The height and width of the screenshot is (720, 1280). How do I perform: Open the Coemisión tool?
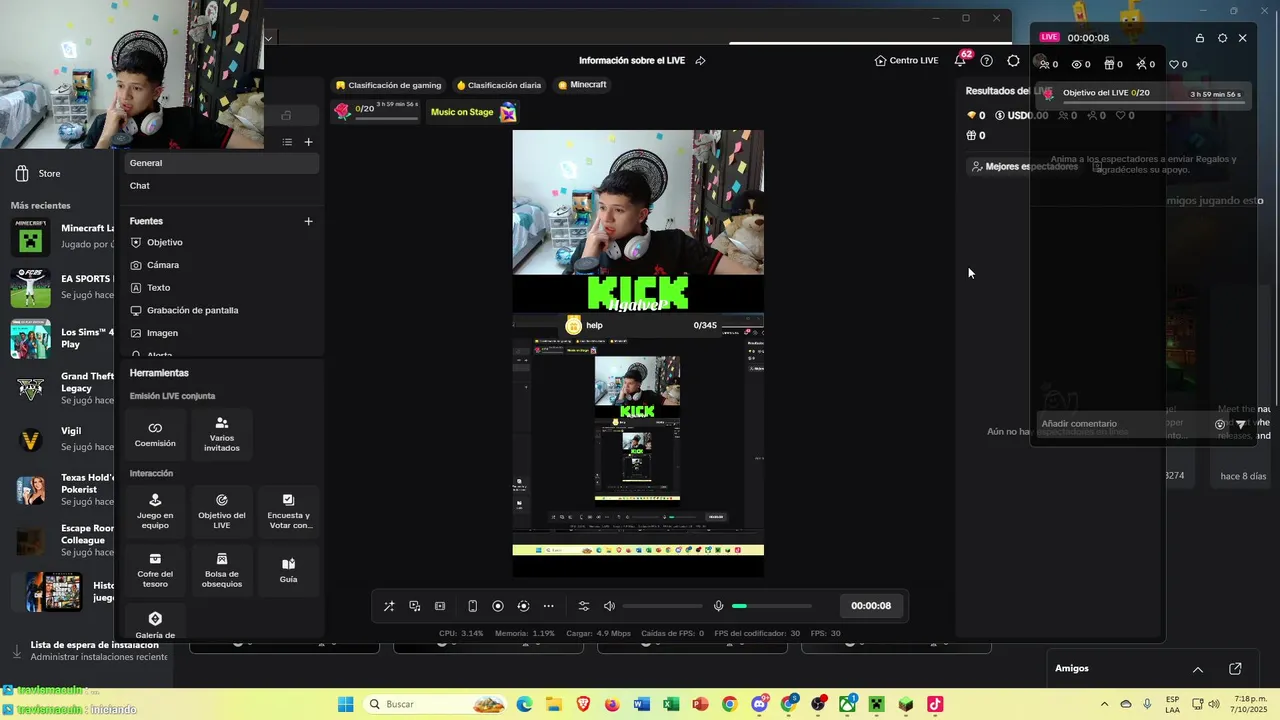click(x=155, y=434)
